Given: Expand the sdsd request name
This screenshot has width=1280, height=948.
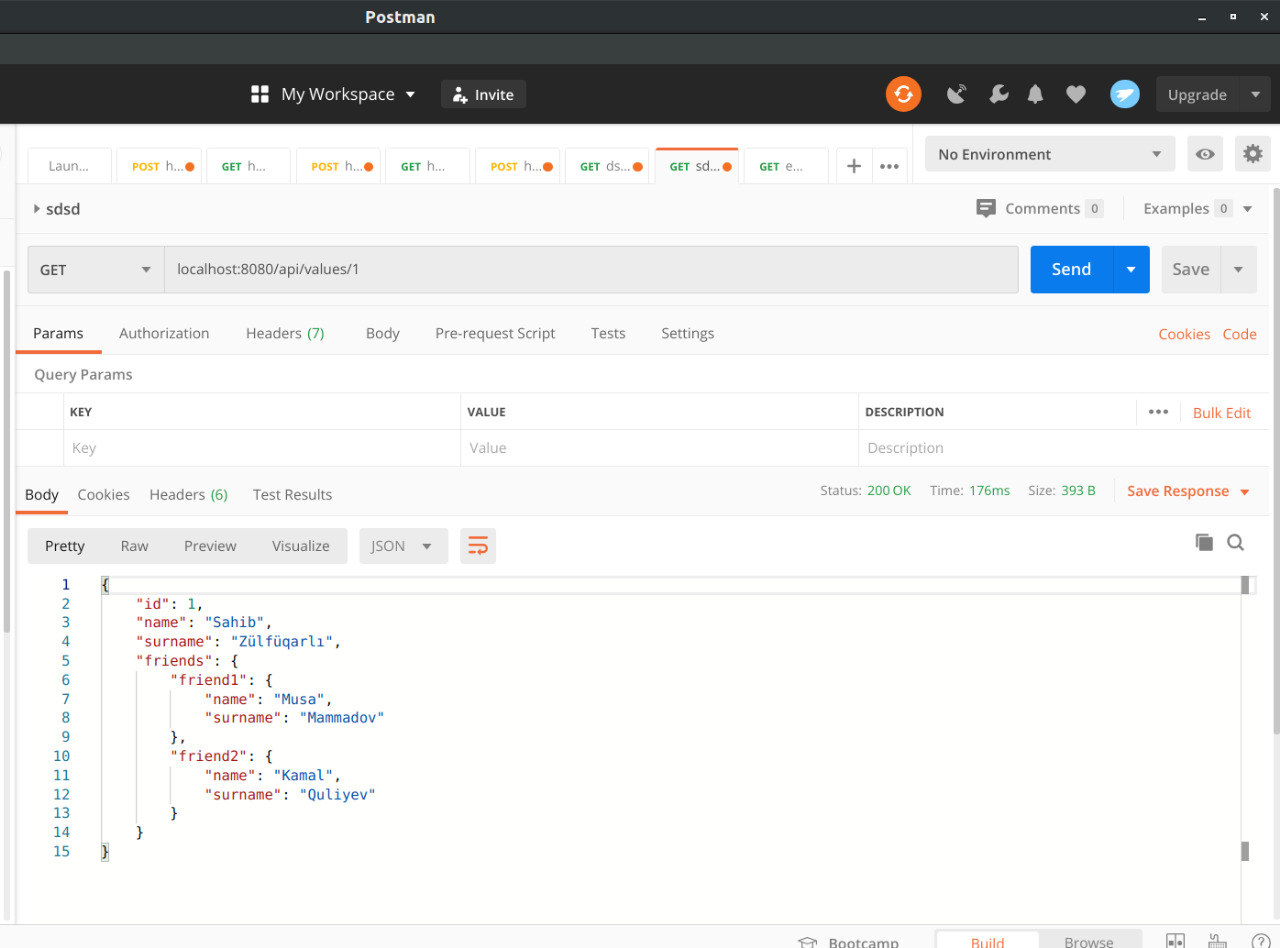Looking at the screenshot, I should [x=56, y=209].
